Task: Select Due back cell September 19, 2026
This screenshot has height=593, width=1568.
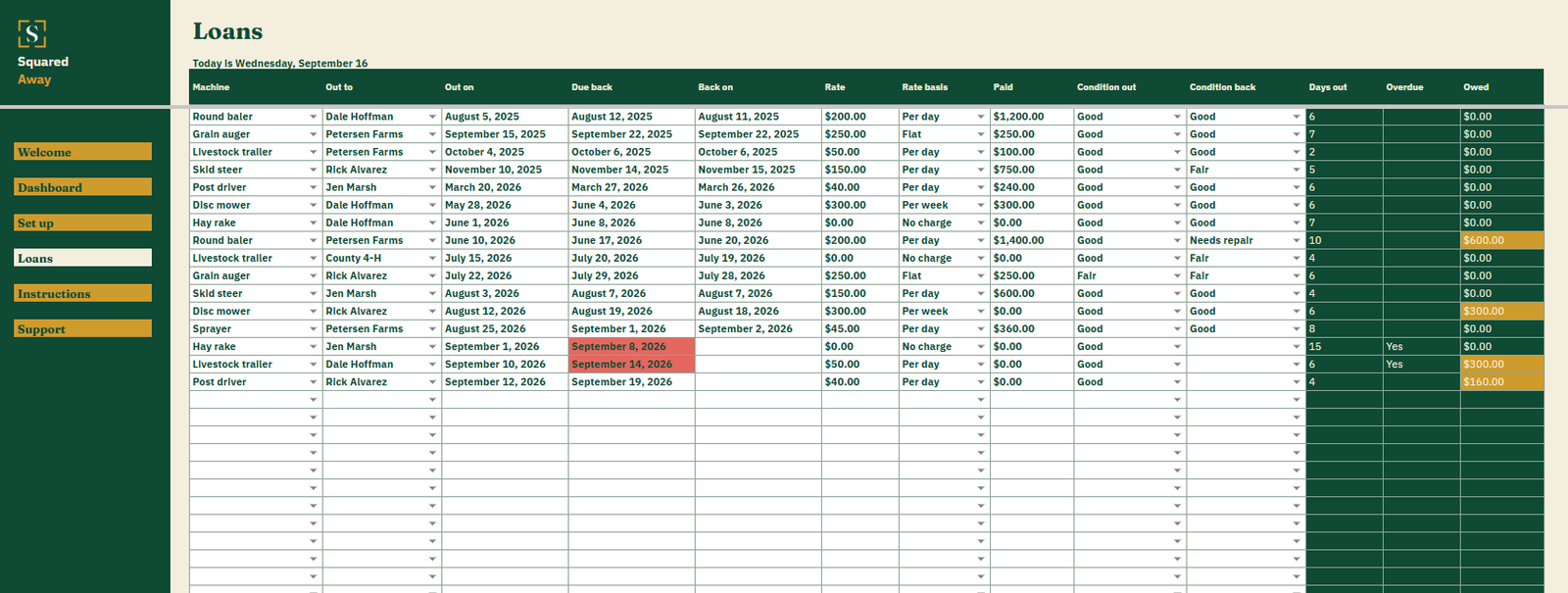Action: pyautogui.click(x=632, y=381)
